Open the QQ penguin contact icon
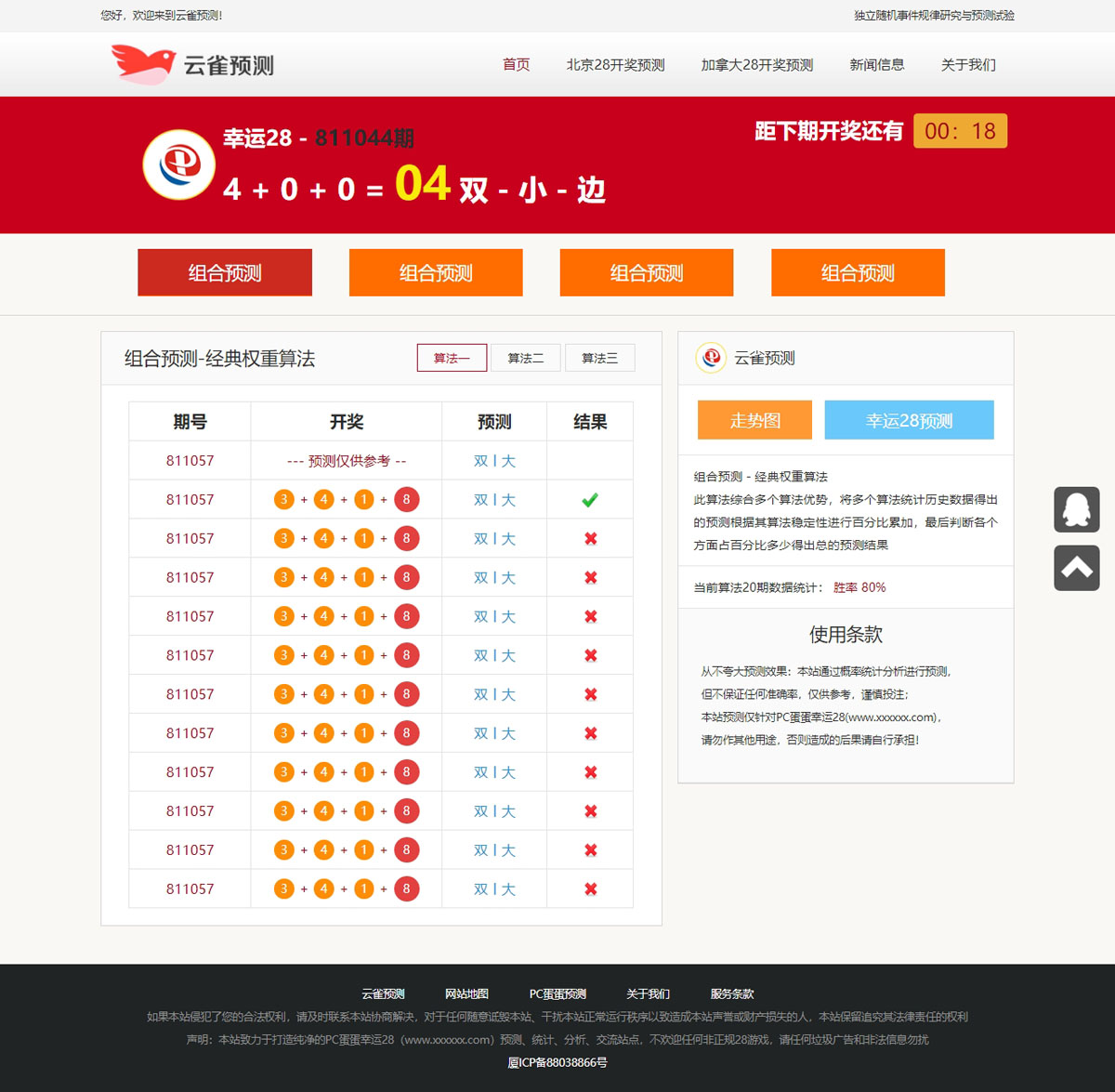This screenshot has height=1092, width=1115. pyautogui.click(x=1077, y=509)
